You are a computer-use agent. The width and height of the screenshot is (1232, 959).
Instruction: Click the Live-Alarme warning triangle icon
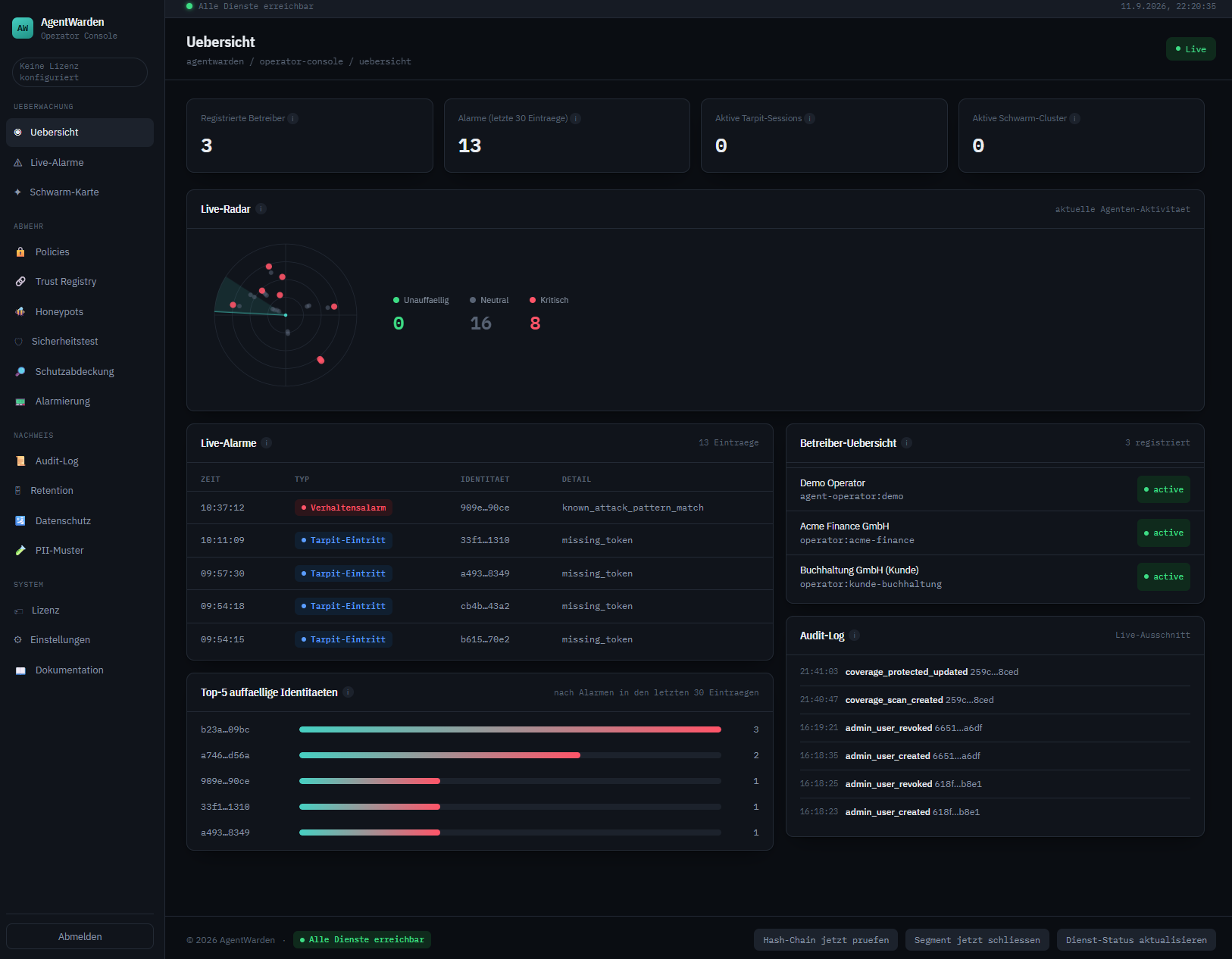point(18,163)
